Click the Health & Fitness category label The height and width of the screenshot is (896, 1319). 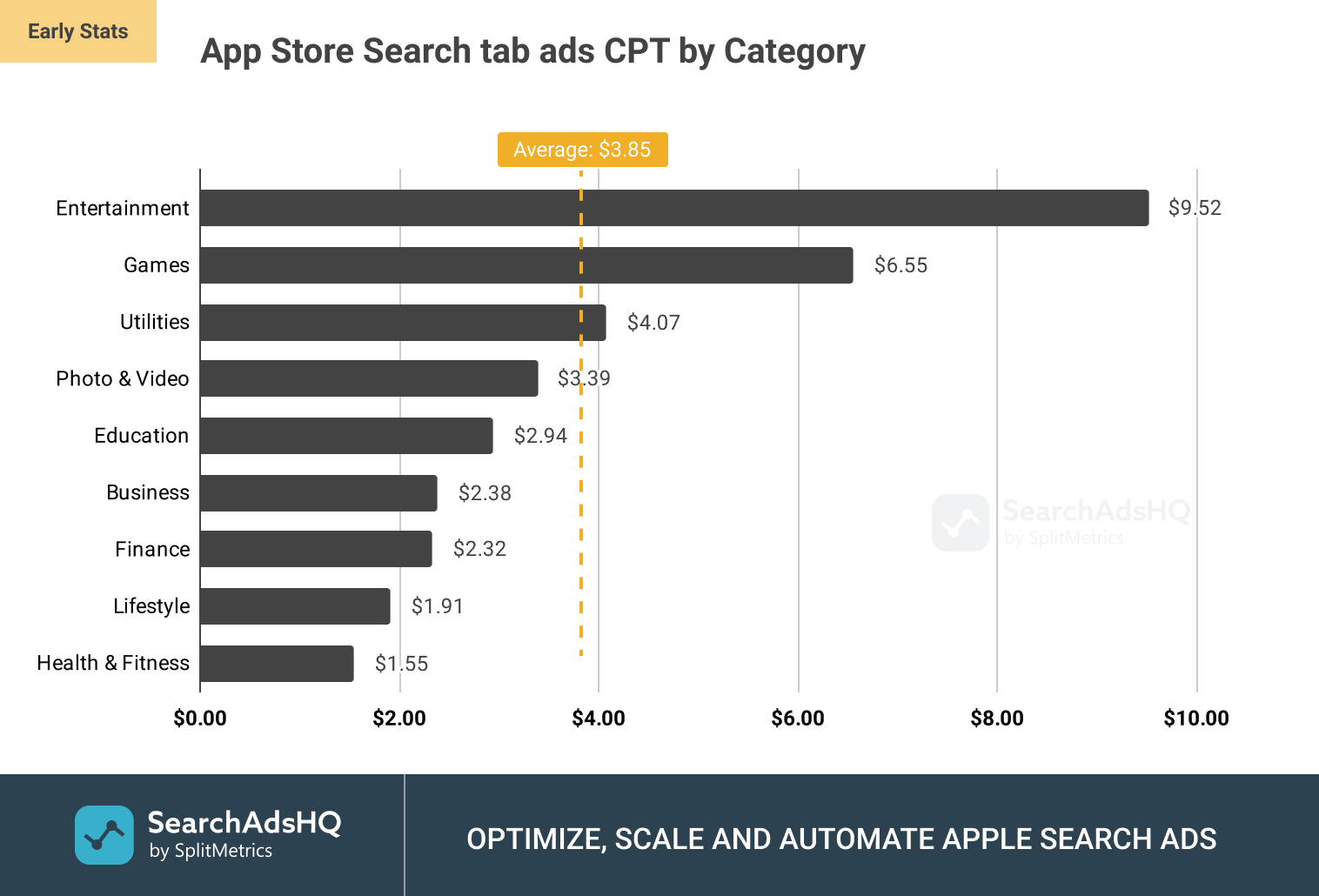[113, 663]
